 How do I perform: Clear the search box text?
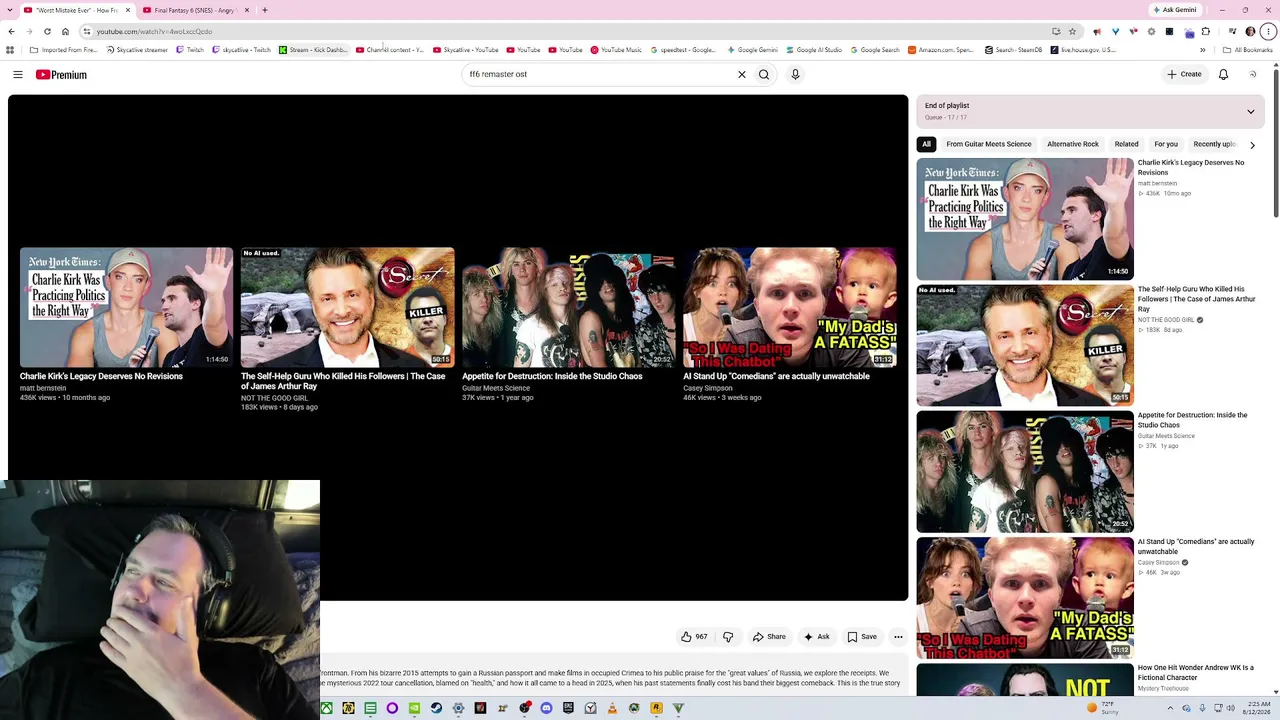pyautogui.click(x=742, y=74)
